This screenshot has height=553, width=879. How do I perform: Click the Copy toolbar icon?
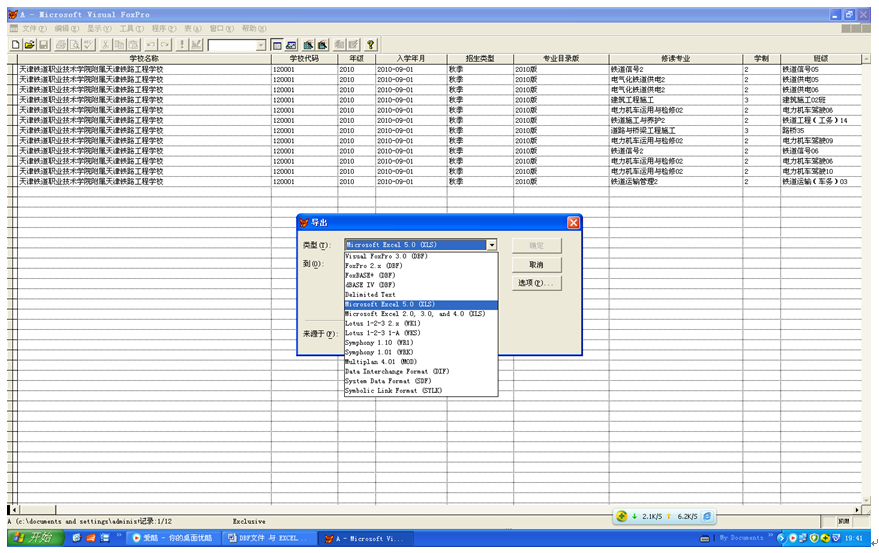pos(119,45)
